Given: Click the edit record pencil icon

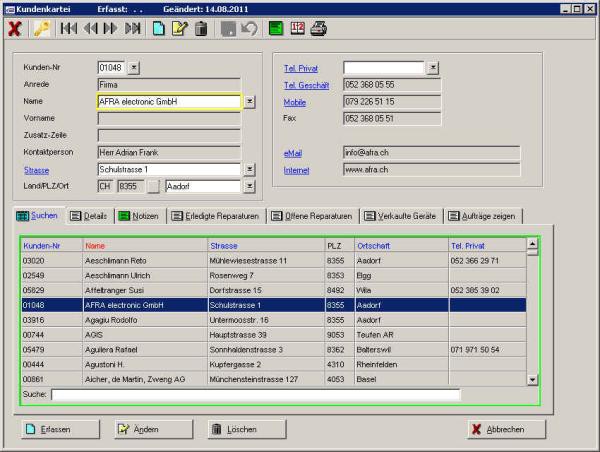Looking at the screenshot, I should (180, 29).
